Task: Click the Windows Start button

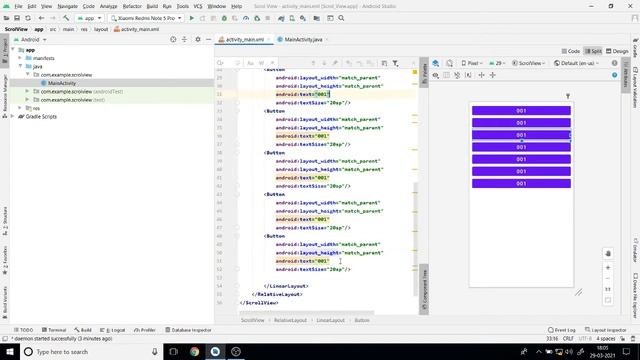Action: point(10,352)
